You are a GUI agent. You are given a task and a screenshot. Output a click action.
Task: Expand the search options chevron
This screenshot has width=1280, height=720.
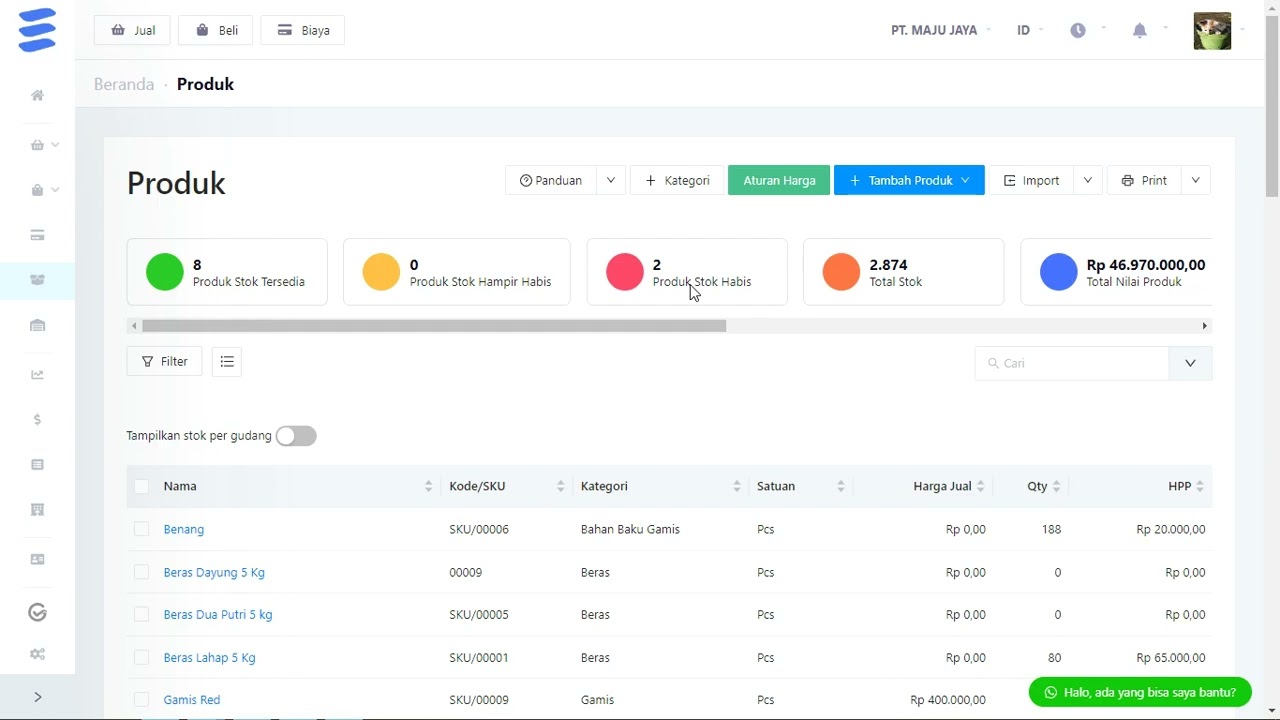click(x=1190, y=363)
